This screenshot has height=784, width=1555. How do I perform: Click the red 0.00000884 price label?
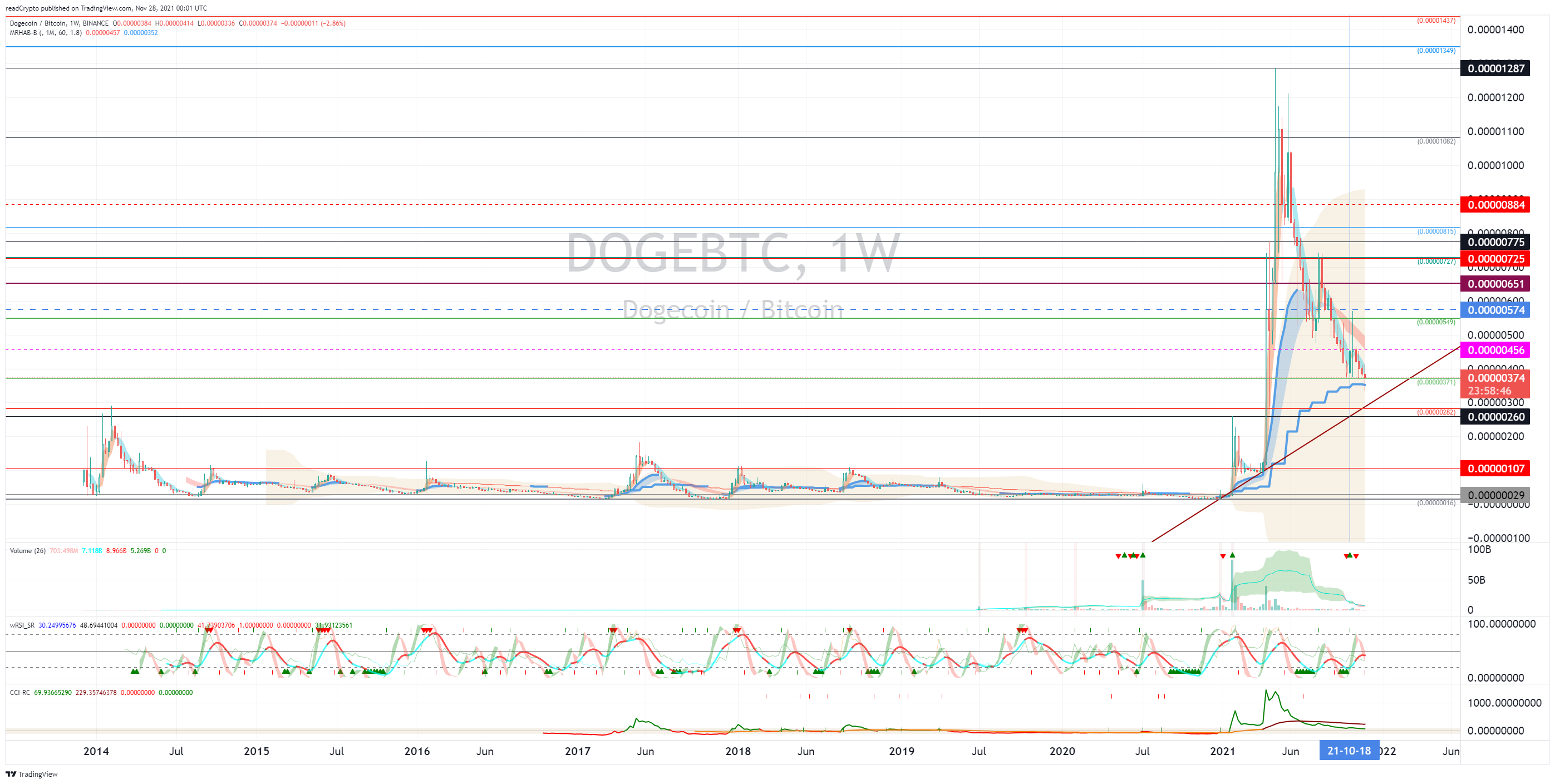(x=1495, y=205)
